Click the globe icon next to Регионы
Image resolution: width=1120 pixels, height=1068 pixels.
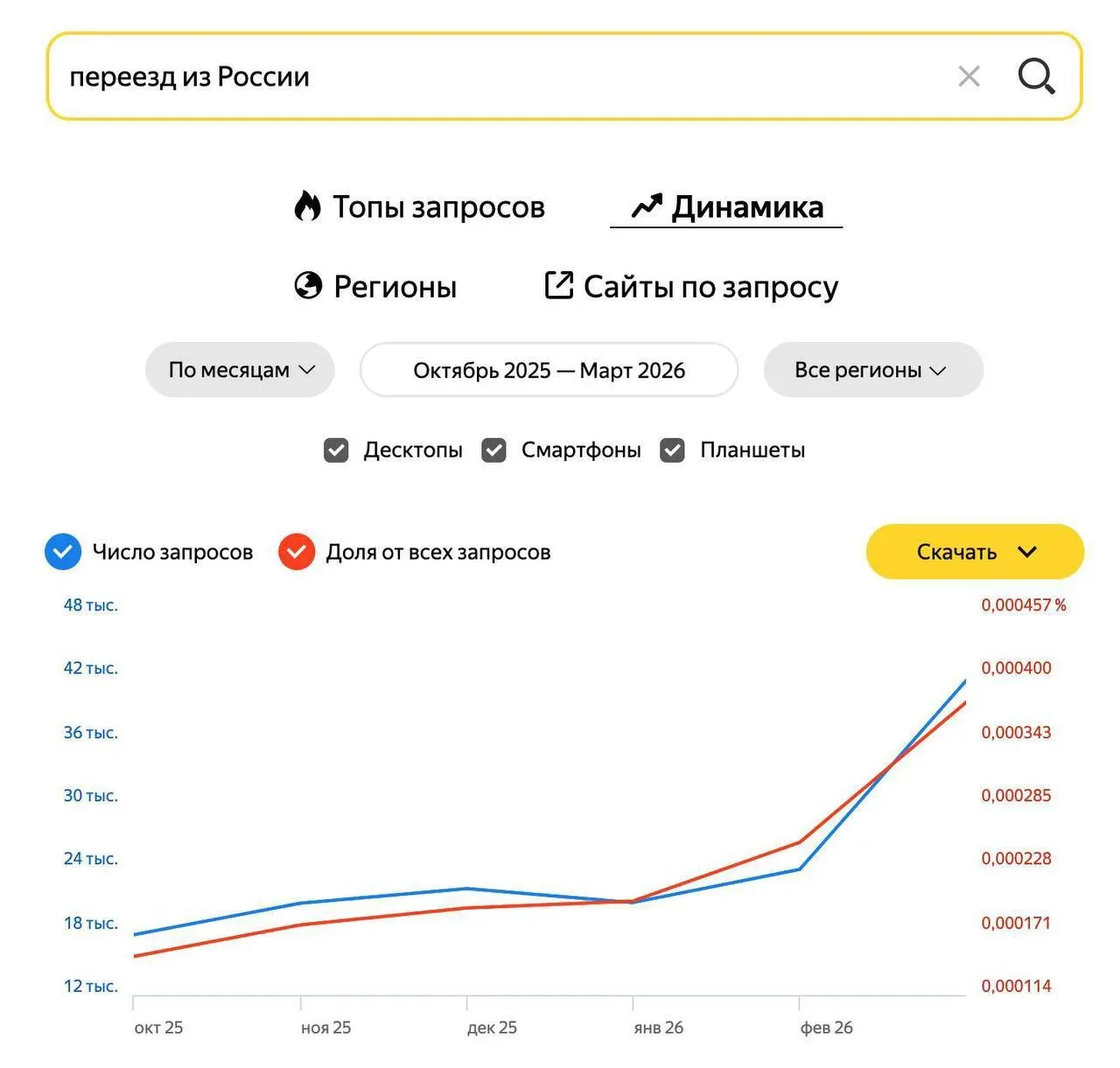click(x=308, y=286)
